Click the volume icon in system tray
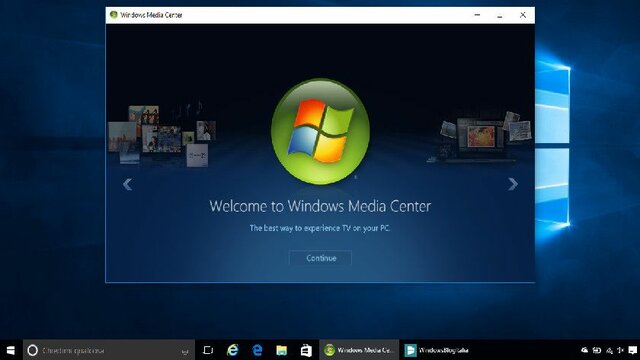Viewport: 640px width, 360px height. tap(620, 350)
